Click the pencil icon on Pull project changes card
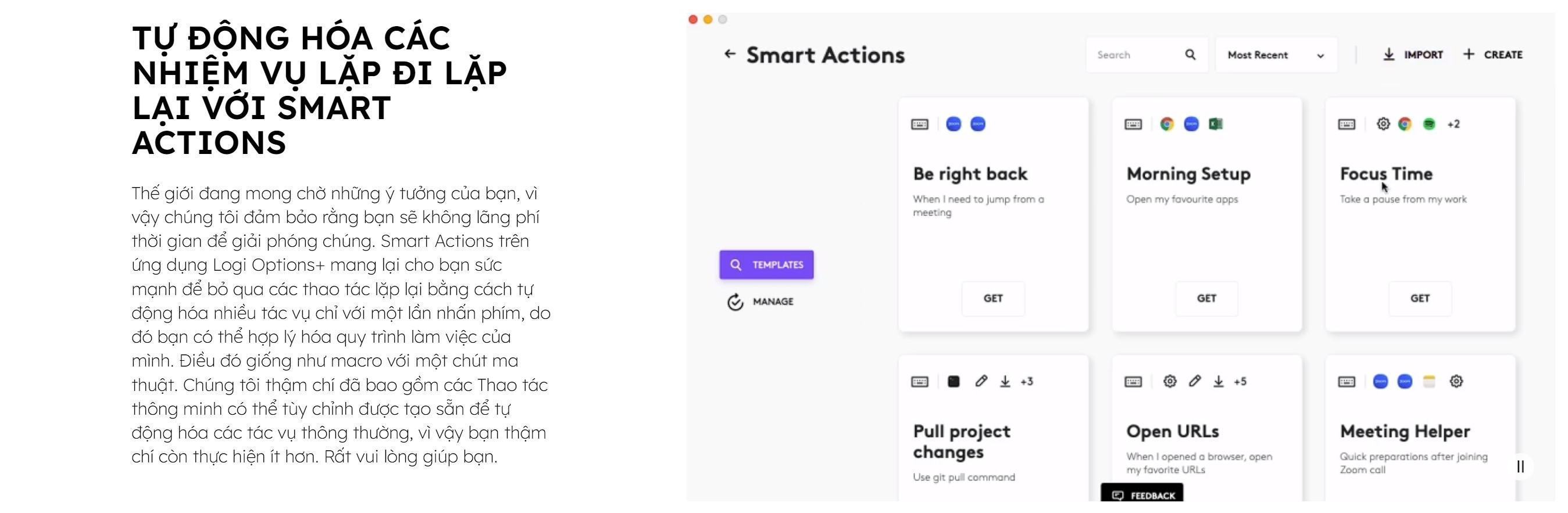Viewport: 1568px width, 513px height. 981,382
